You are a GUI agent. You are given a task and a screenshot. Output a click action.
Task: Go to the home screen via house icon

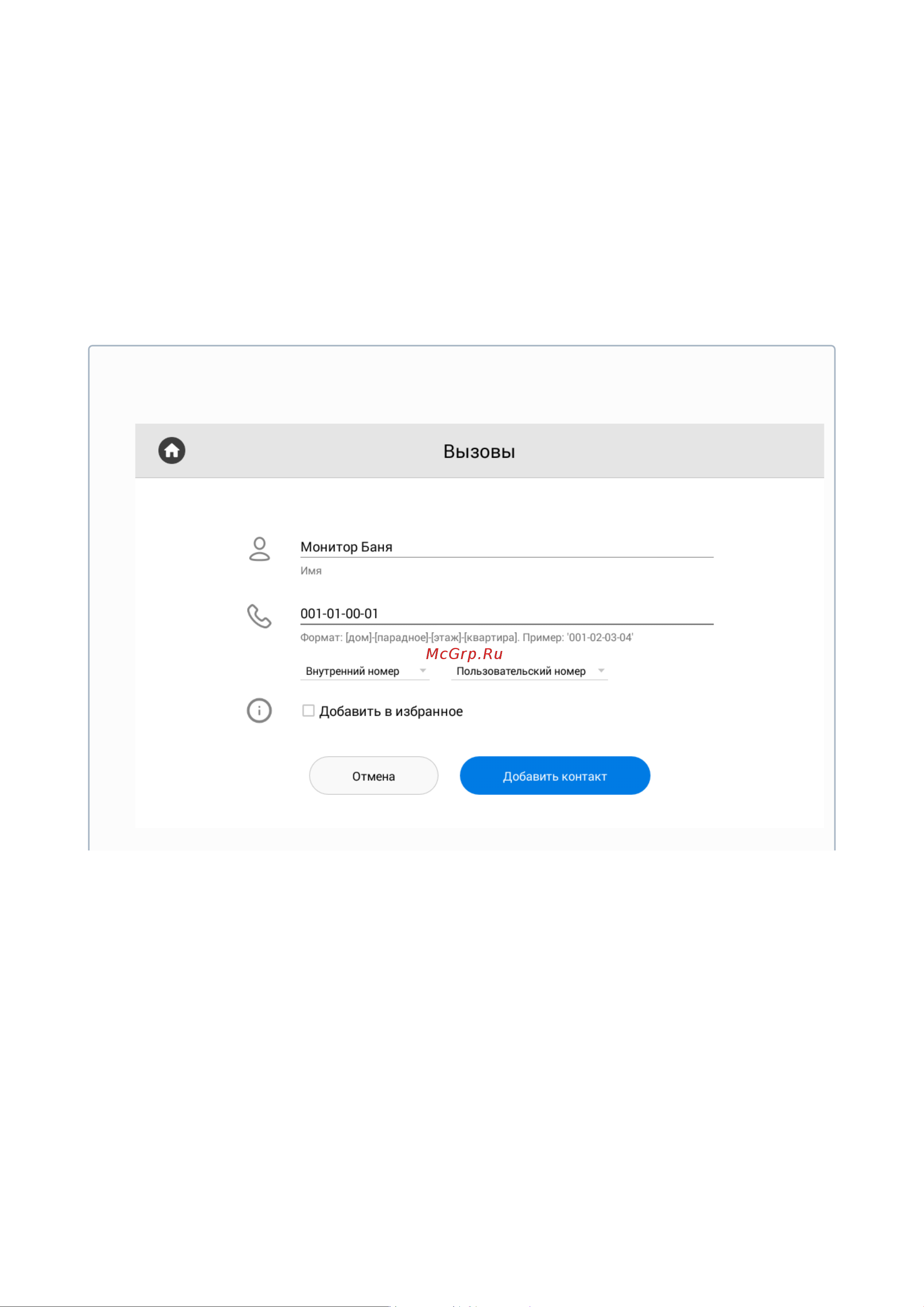pos(171,450)
